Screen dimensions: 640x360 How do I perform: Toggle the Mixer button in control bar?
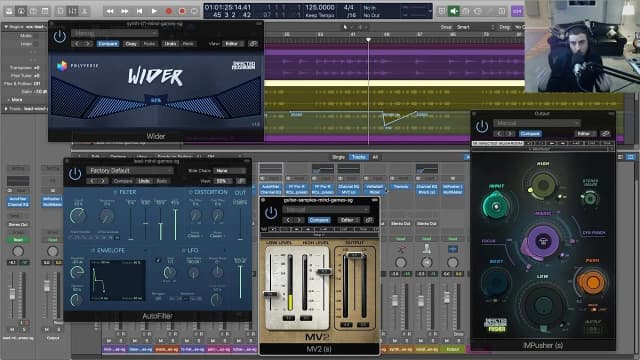(72, 11)
